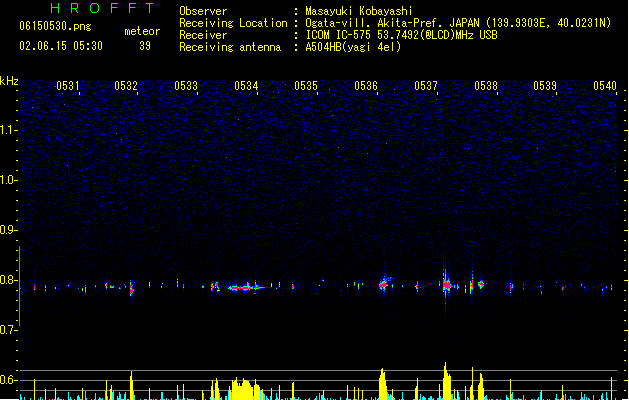629x400 pixels.
Task: Click the 0.9 kHz axis label
Action: click(8, 229)
